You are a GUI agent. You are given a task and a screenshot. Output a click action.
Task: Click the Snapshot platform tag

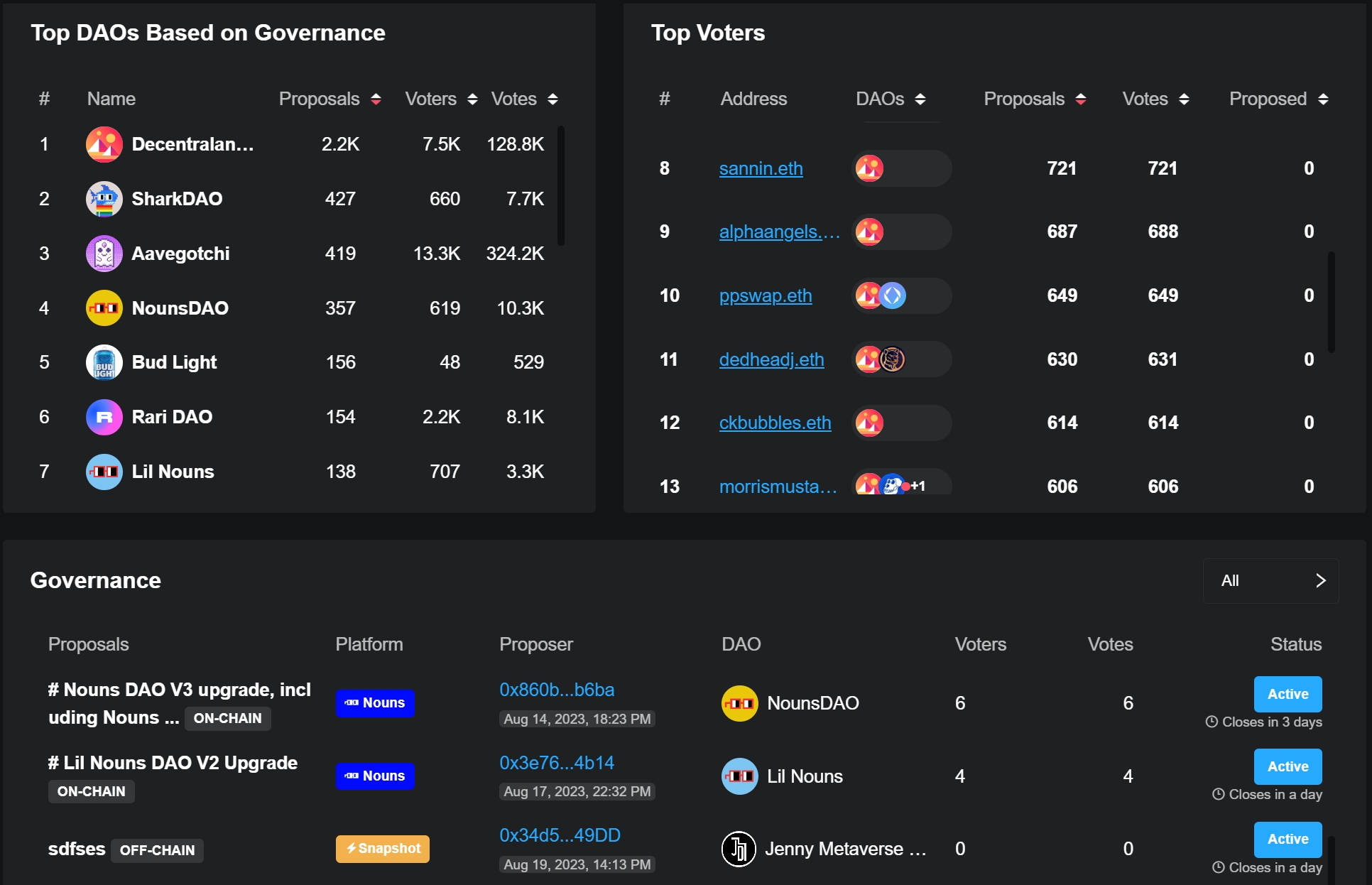click(x=382, y=849)
